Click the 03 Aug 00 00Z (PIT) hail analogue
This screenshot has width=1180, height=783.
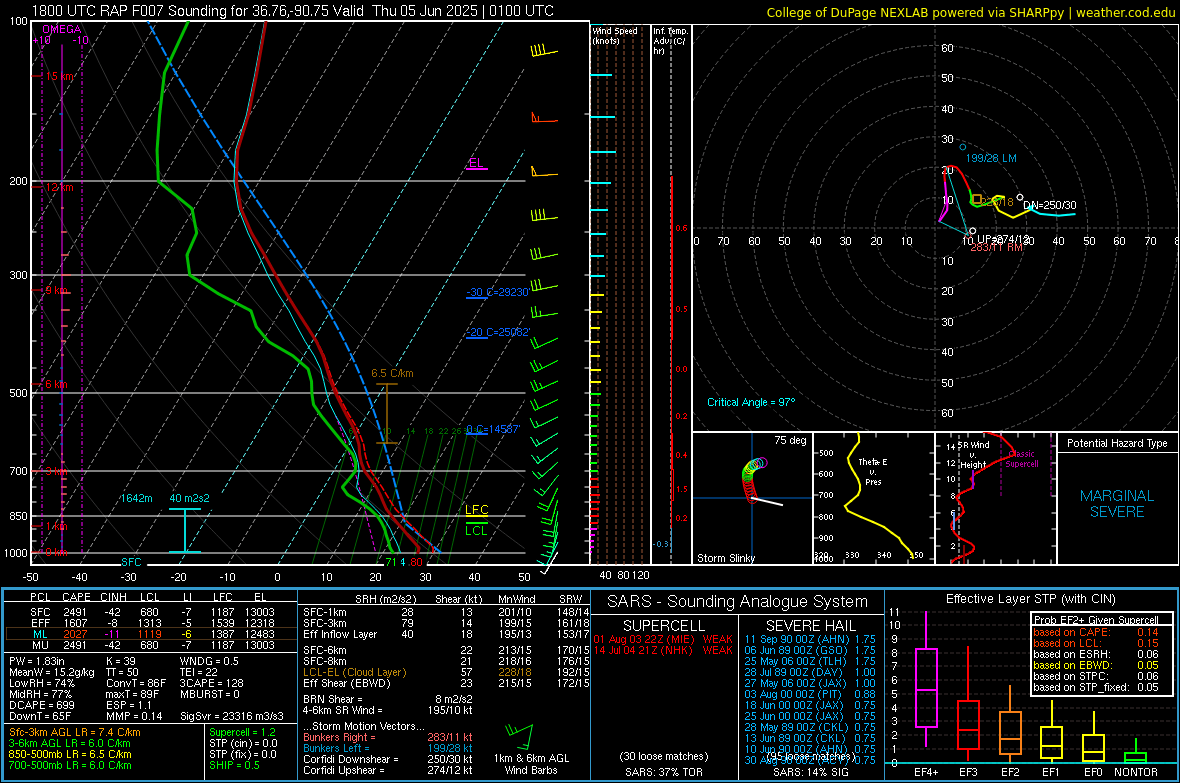pyautogui.click(x=810, y=694)
